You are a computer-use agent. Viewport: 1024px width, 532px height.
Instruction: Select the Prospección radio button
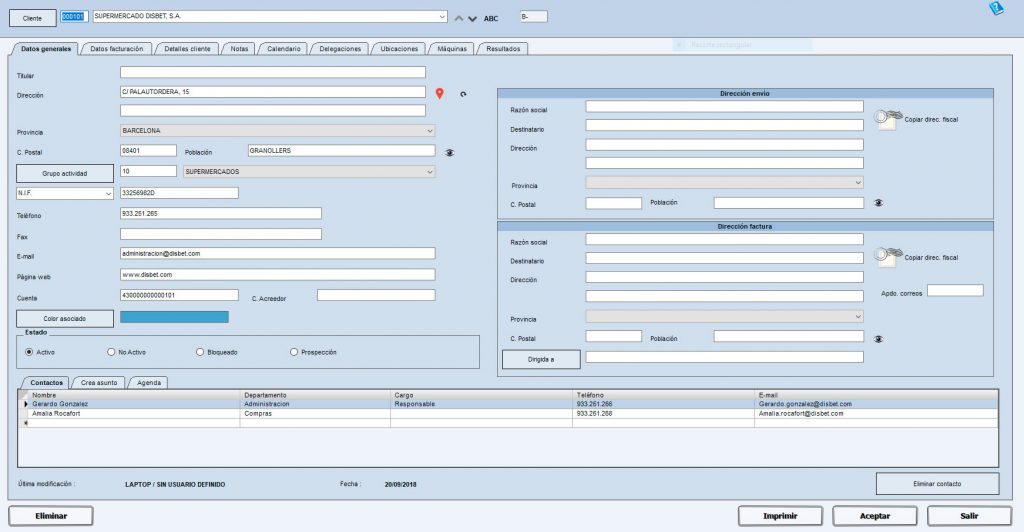(294, 352)
